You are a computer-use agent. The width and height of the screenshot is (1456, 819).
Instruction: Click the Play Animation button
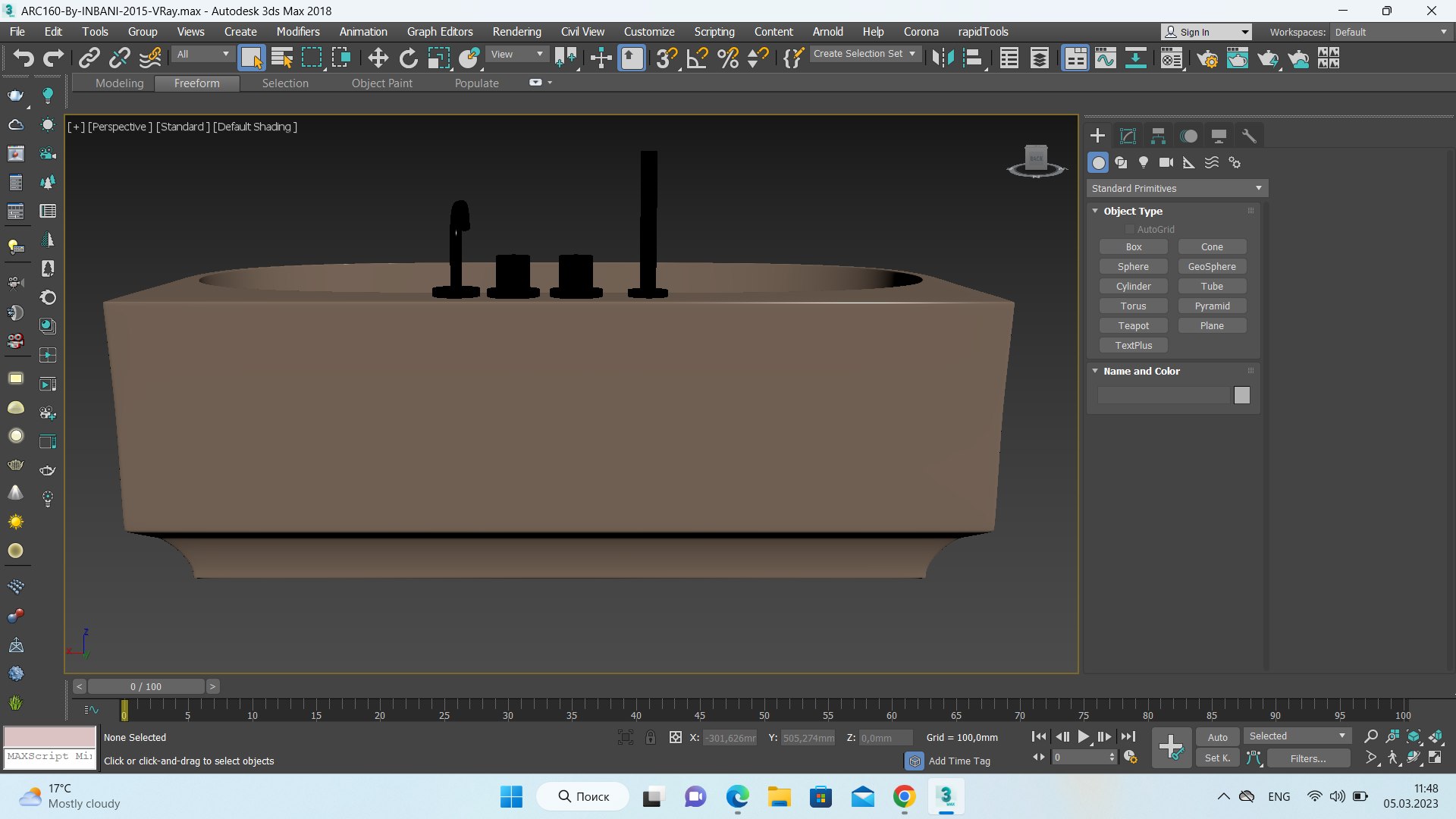click(x=1084, y=736)
